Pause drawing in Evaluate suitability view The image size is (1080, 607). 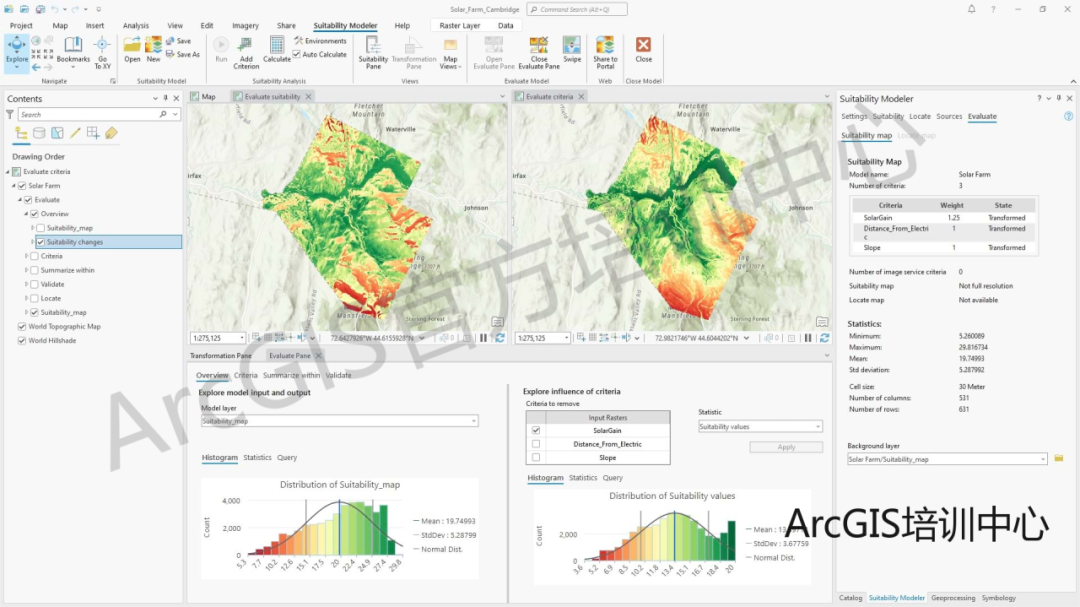(x=484, y=338)
